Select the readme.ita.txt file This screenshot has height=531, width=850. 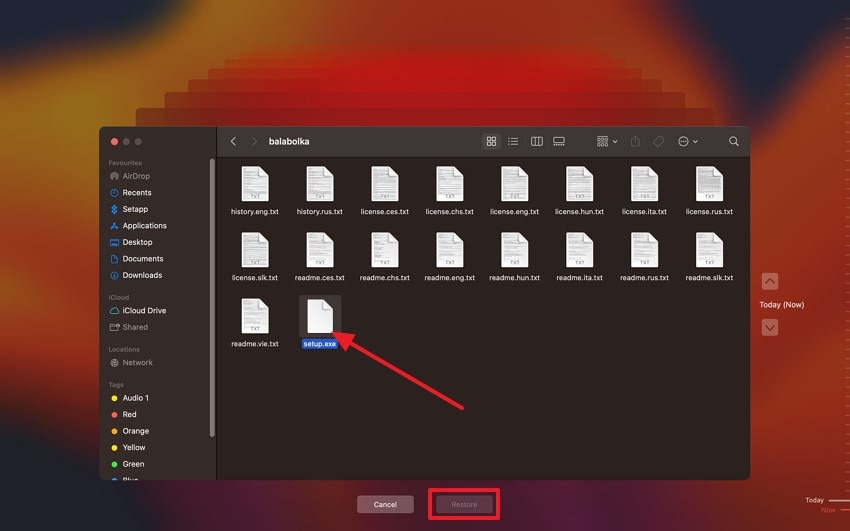[x=579, y=257]
